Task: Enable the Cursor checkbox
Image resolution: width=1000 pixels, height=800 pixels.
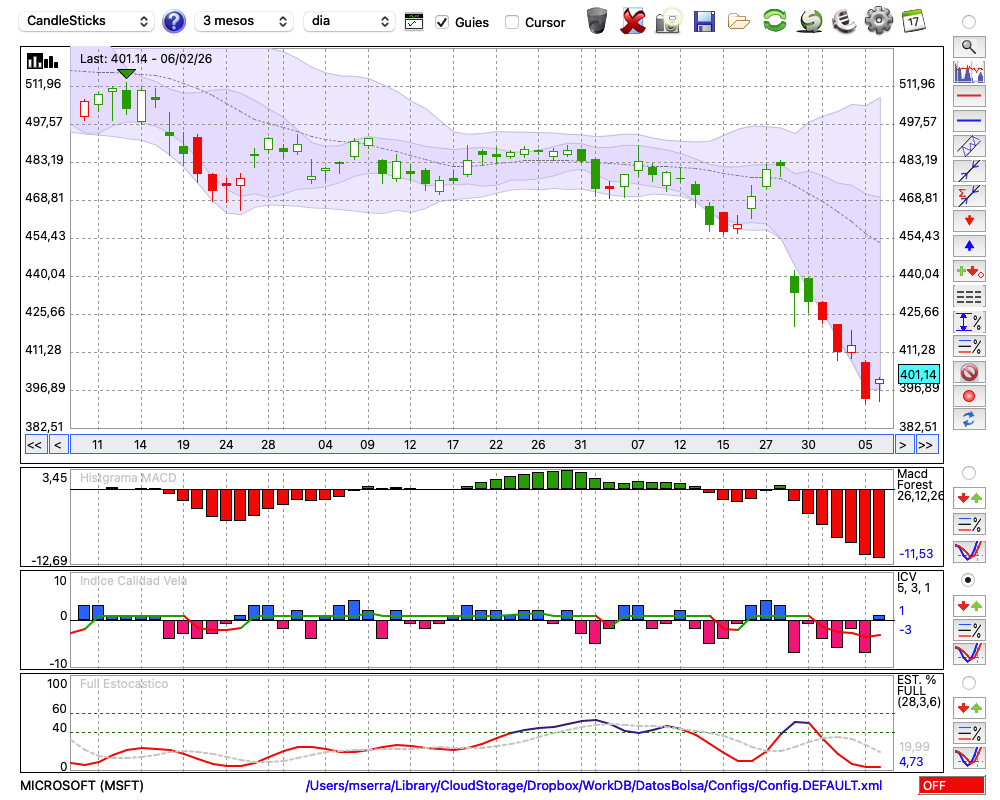Action: click(x=512, y=22)
